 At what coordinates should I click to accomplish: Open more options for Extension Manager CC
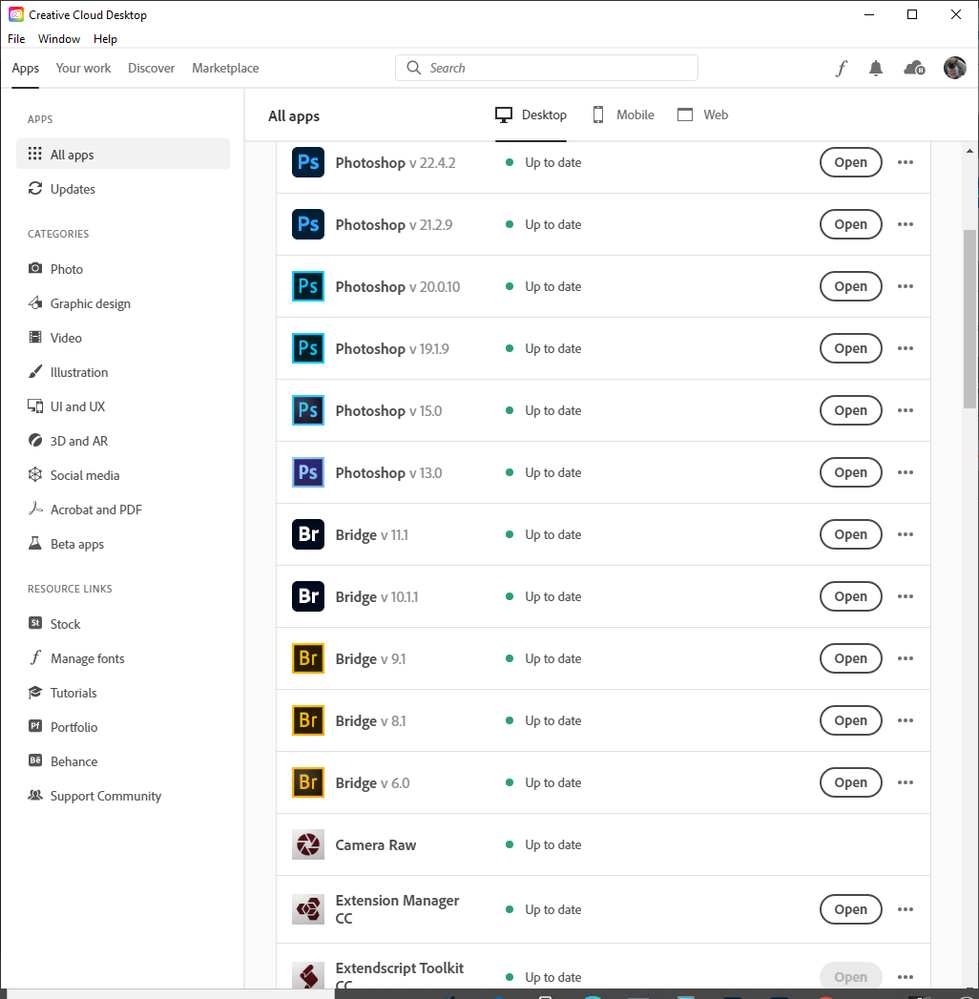905,909
